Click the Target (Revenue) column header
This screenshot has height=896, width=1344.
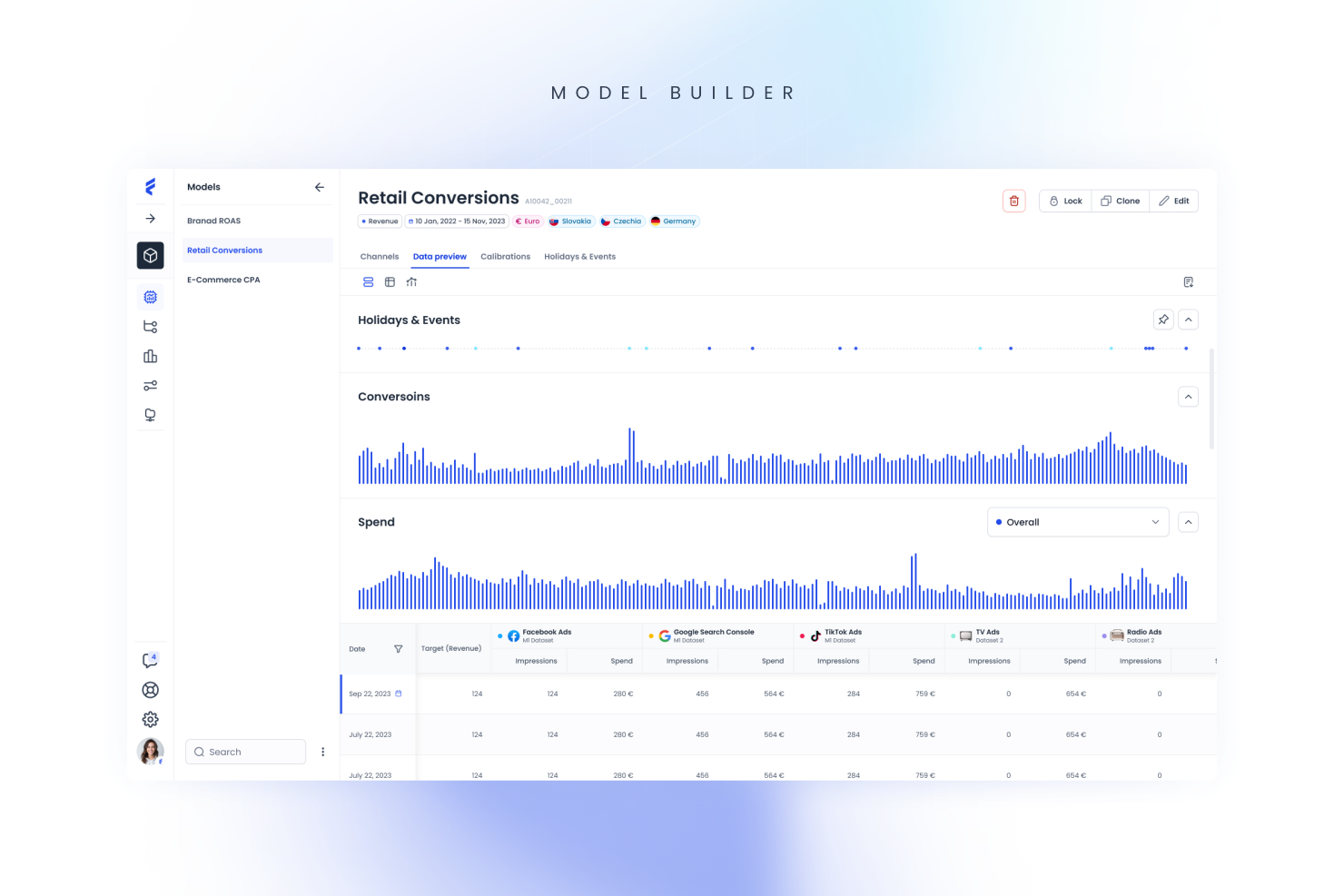click(451, 648)
